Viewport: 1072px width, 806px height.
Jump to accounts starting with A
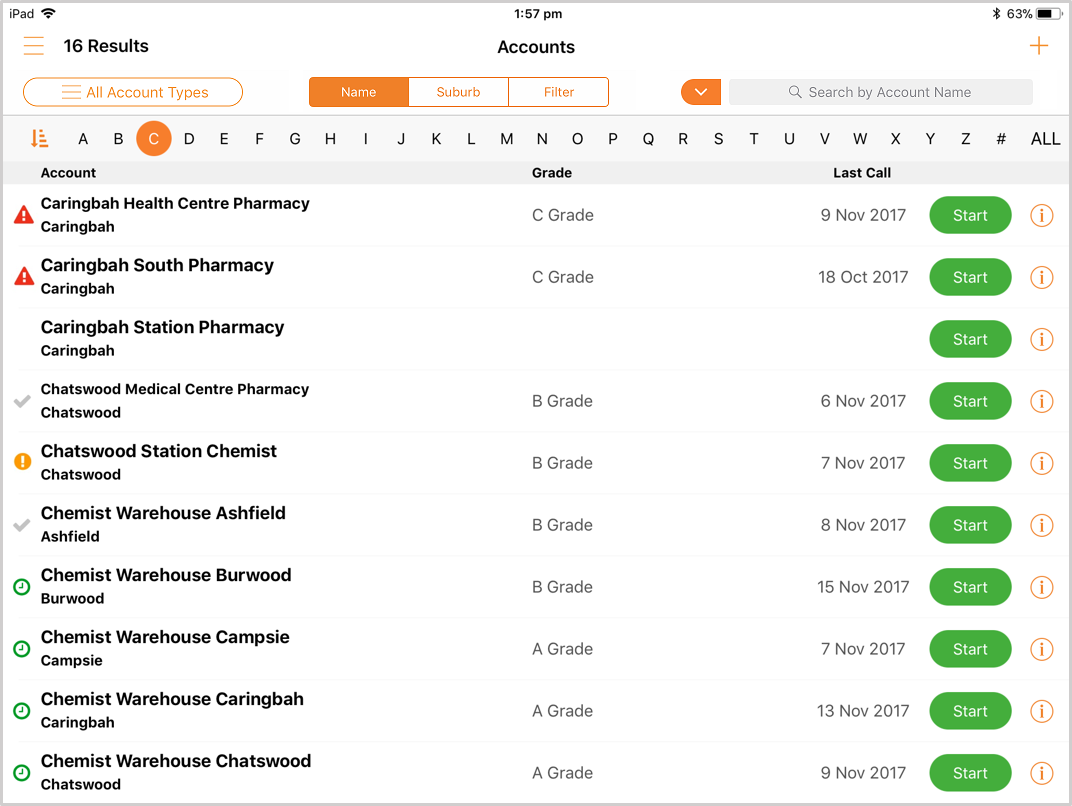coord(83,139)
